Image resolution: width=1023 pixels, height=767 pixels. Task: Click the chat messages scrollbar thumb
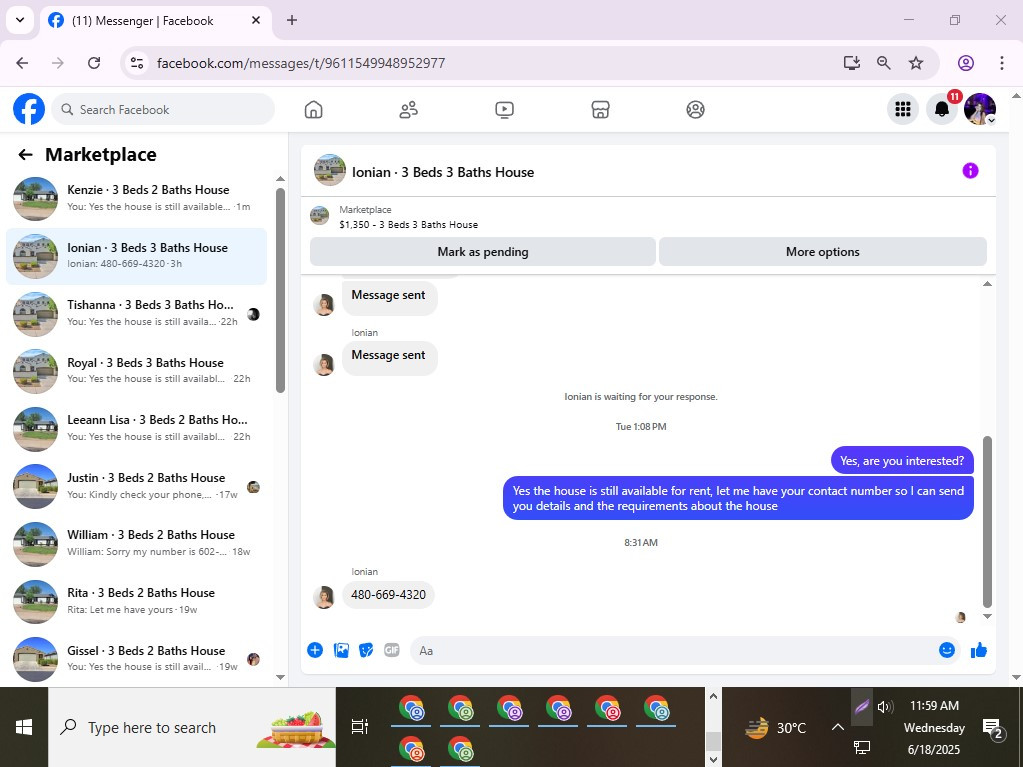(987, 522)
